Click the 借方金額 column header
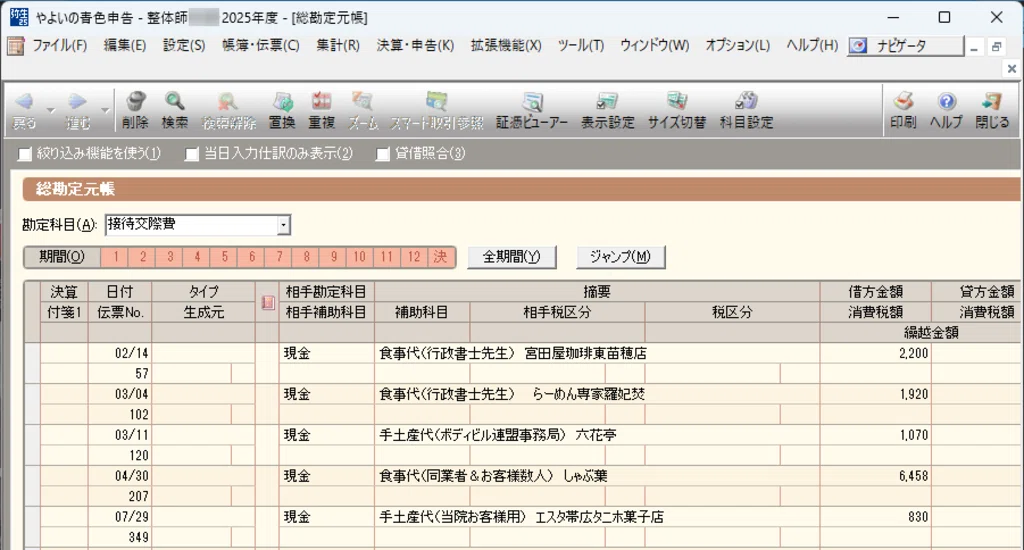The width and height of the screenshot is (1024, 550). coord(876,291)
